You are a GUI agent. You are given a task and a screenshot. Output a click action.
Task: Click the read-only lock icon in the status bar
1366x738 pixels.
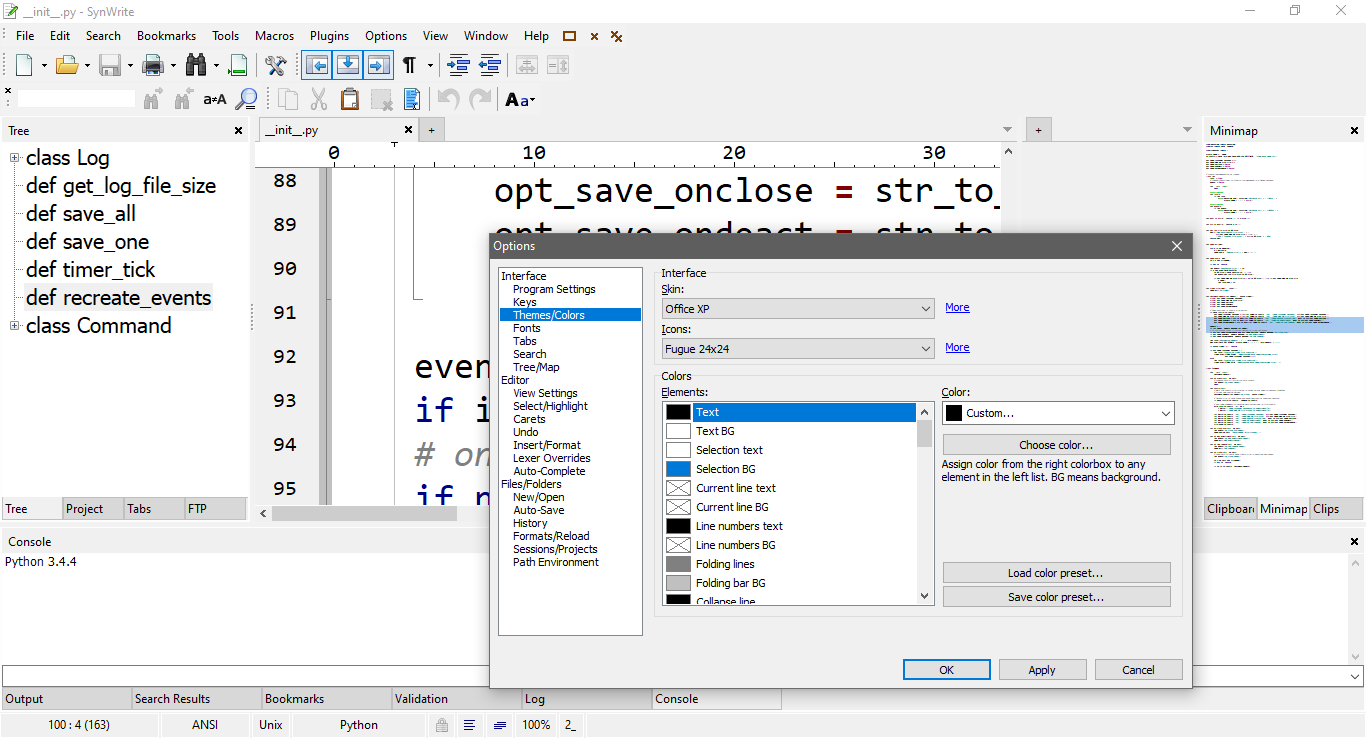441,725
